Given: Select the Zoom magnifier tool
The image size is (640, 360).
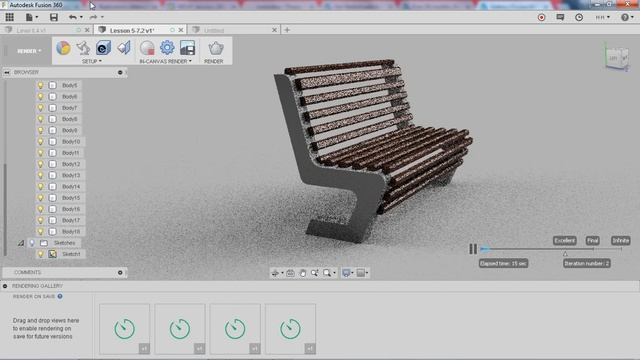Looking at the screenshot, I should pyautogui.click(x=315, y=273).
